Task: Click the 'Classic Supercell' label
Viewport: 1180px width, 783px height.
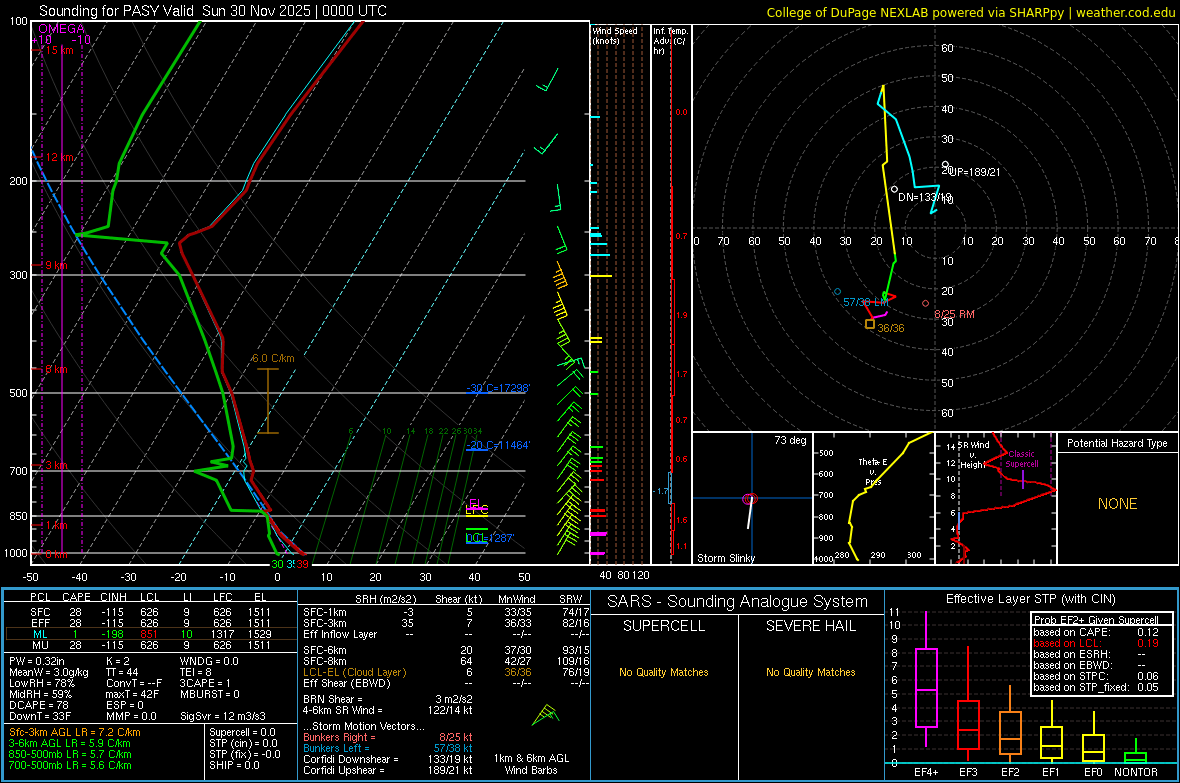Action: 1022,459
